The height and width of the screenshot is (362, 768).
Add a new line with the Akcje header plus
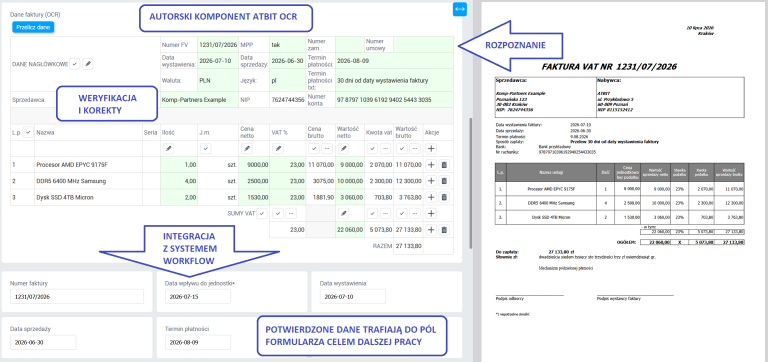(432, 148)
